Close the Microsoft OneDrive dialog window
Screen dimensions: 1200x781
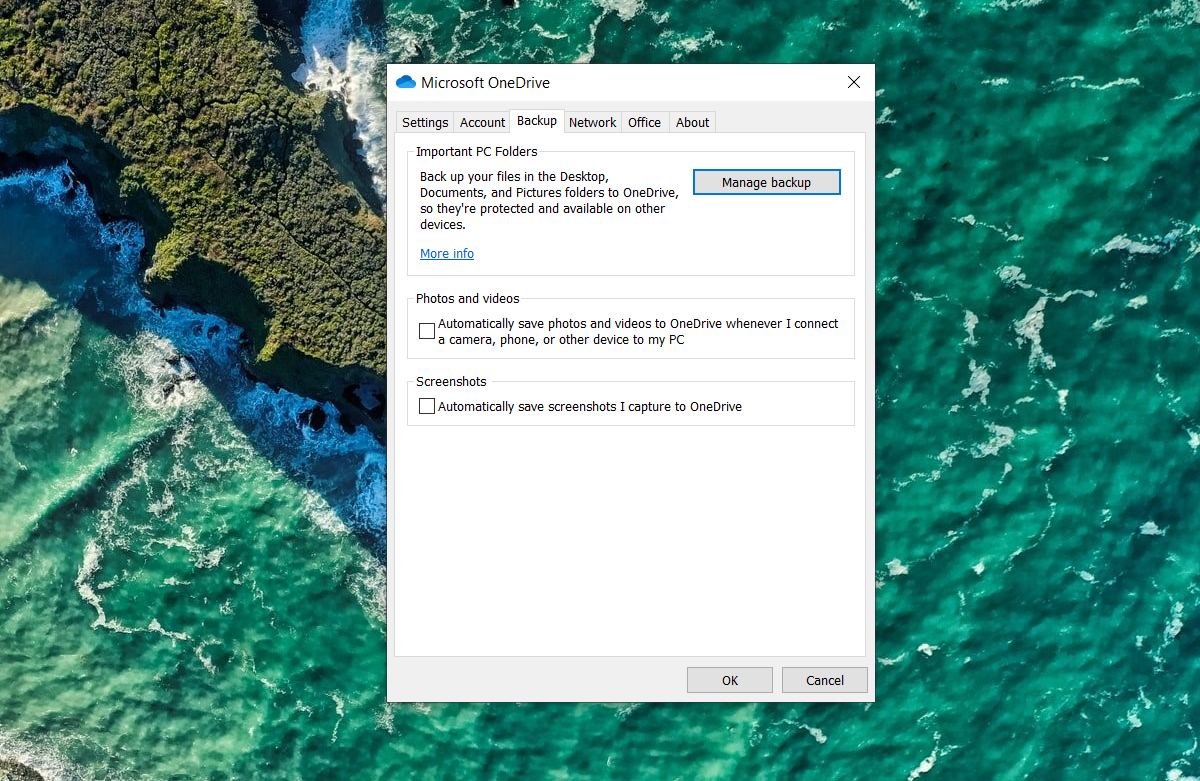point(854,82)
